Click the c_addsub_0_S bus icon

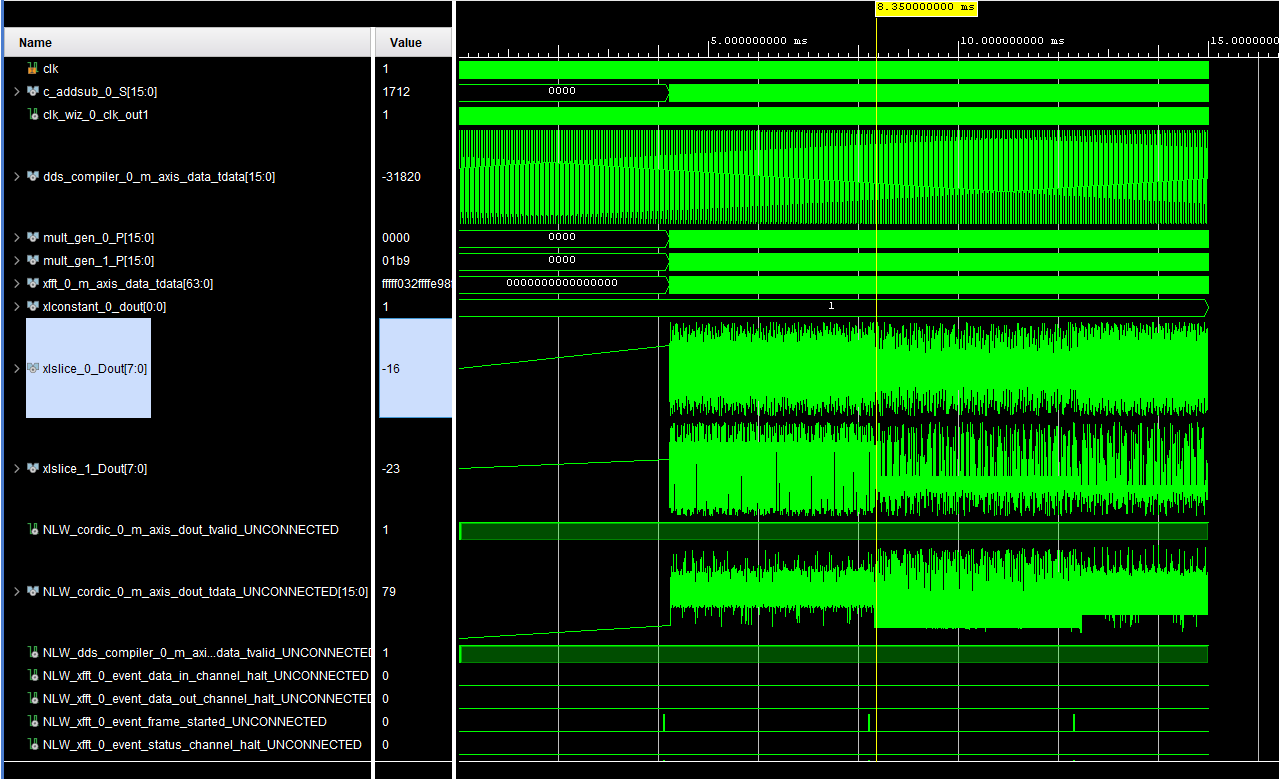point(33,92)
